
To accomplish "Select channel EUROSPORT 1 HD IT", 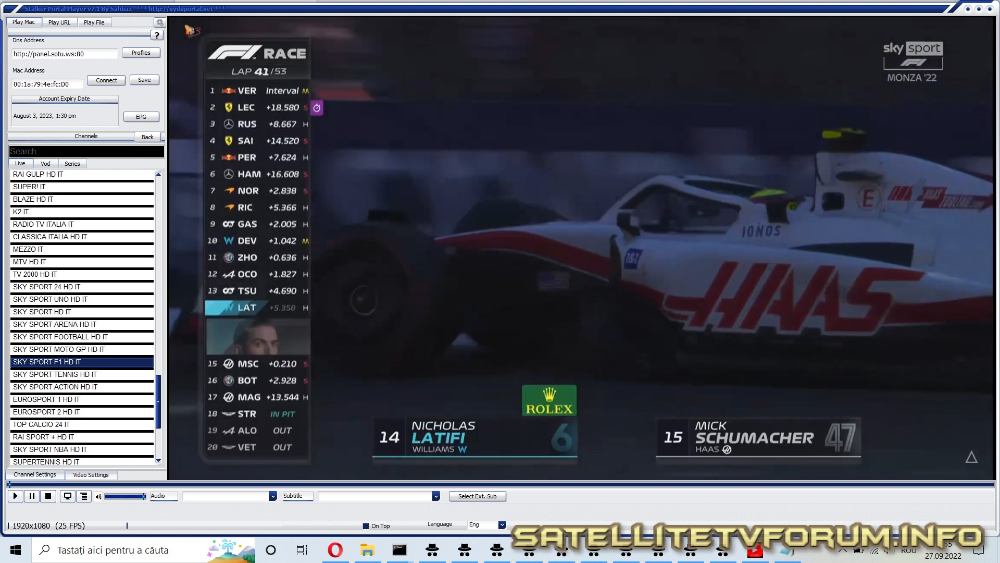I will click(82, 399).
